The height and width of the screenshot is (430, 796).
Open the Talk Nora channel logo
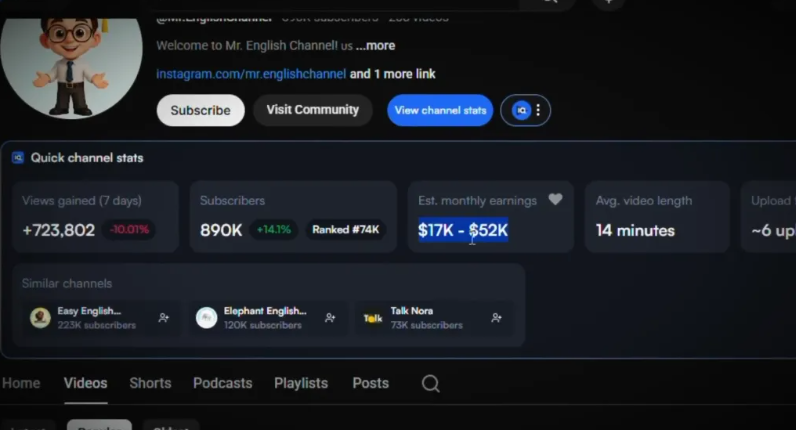pos(373,318)
